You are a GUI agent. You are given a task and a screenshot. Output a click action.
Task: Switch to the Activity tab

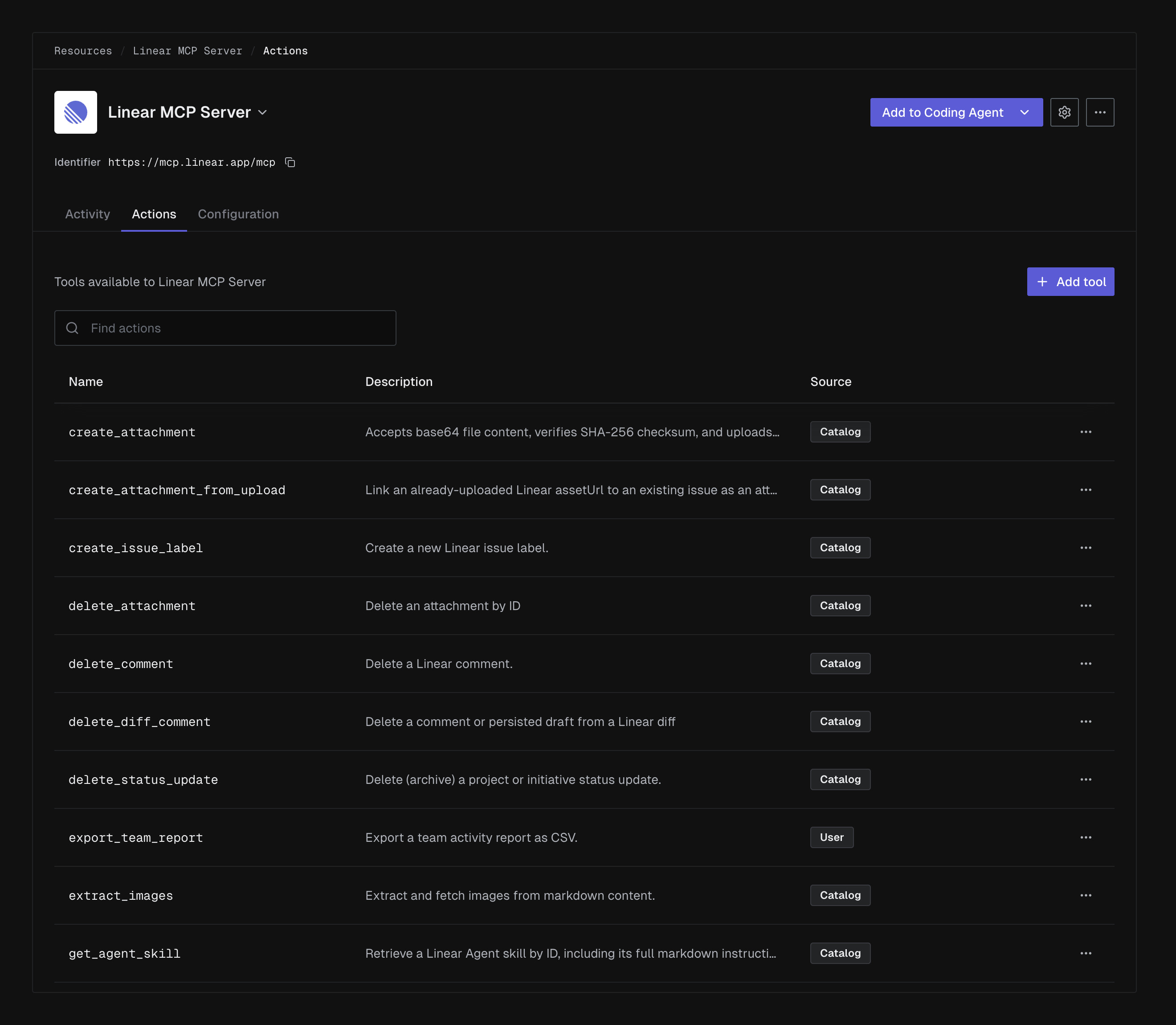point(87,214)
